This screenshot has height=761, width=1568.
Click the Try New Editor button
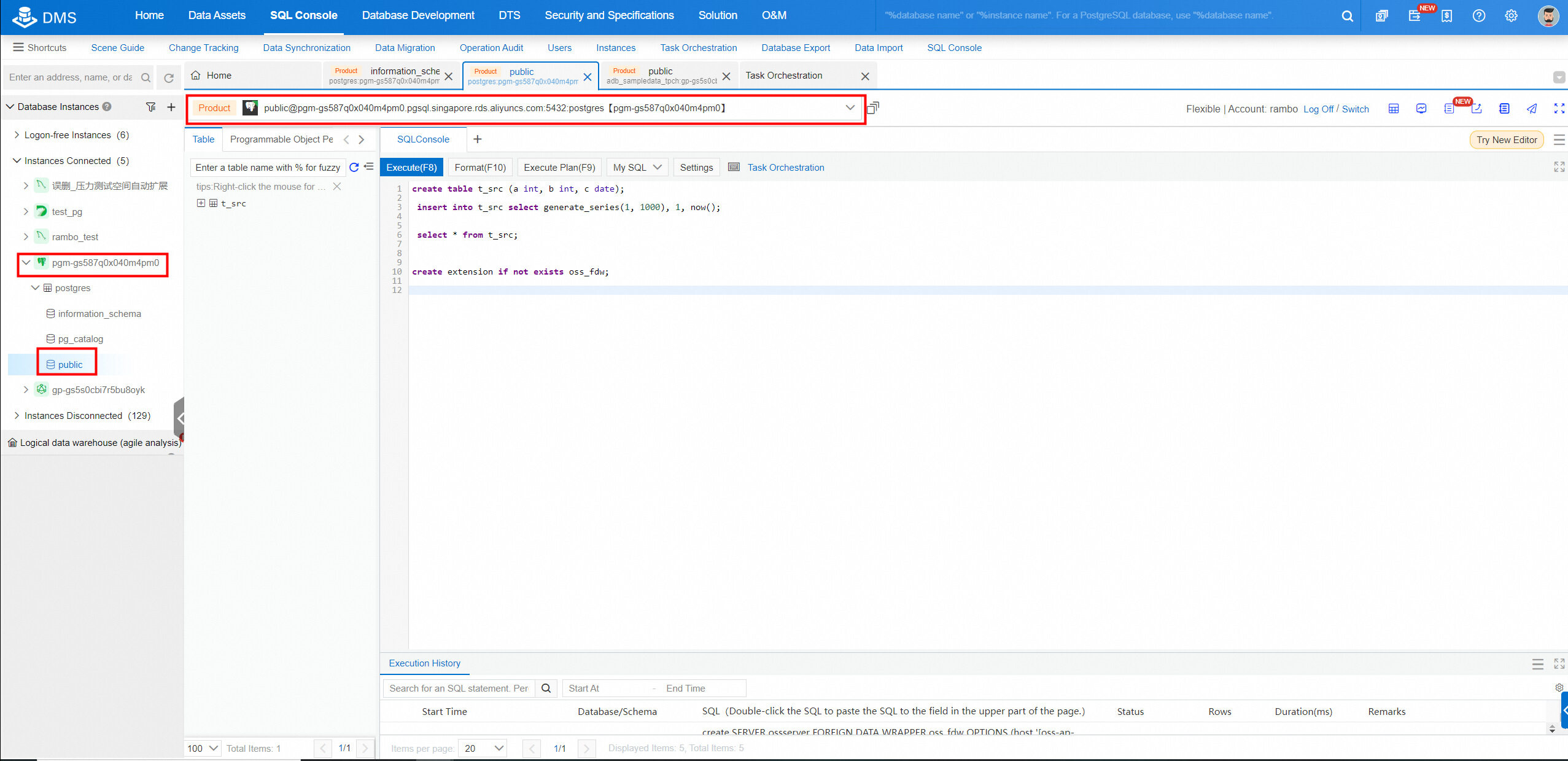[x=1506, y=140]
